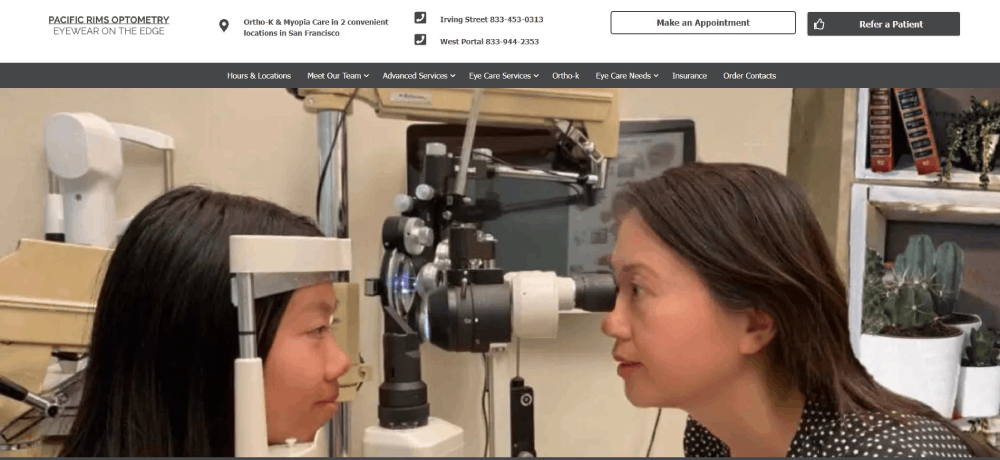Image resolution: width=1000 pixels, height=460 pixels.
Task: Go to Order Contacts
Action: [749, 76]
